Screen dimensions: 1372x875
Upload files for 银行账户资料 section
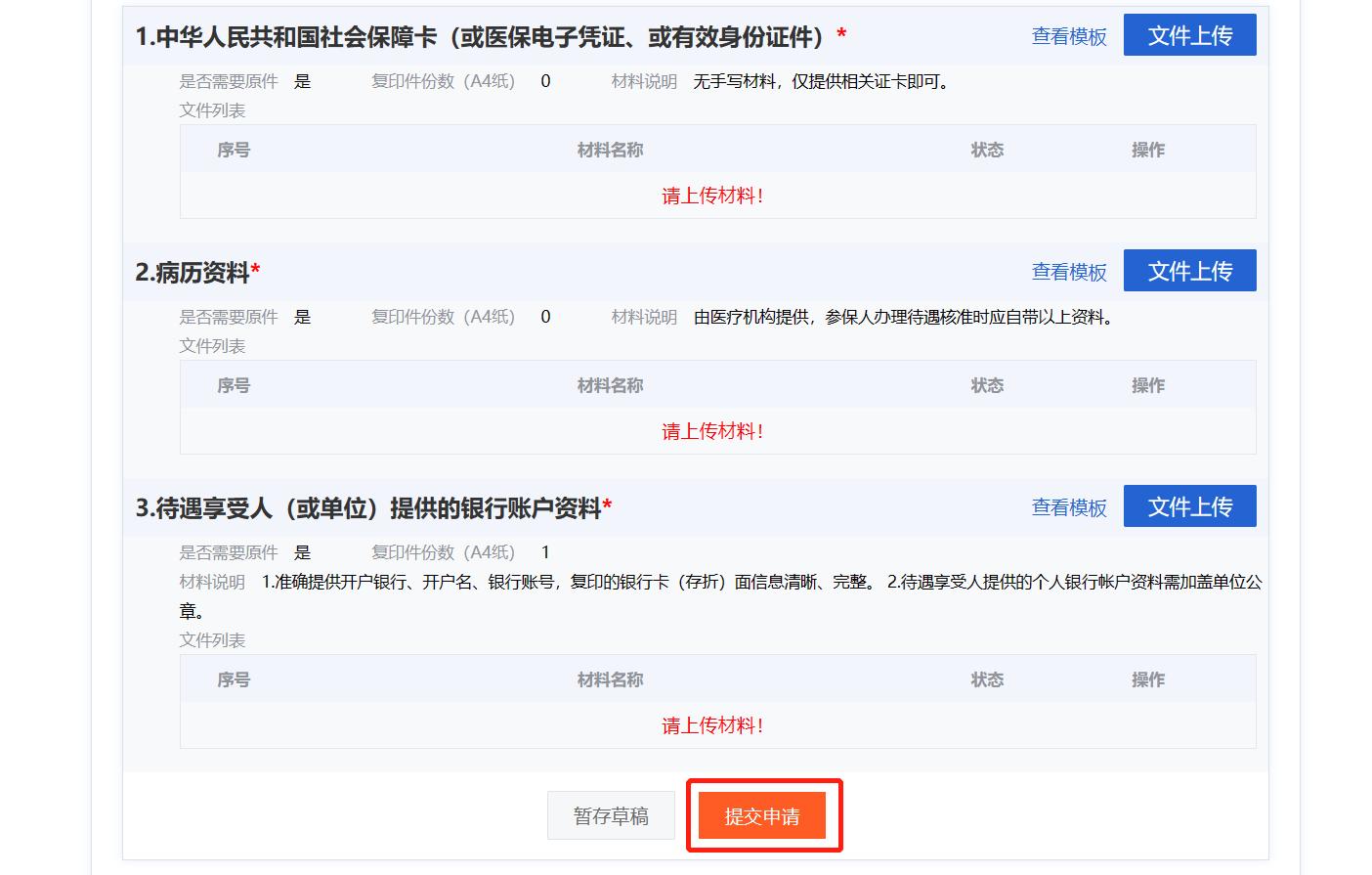point(1189,505)
